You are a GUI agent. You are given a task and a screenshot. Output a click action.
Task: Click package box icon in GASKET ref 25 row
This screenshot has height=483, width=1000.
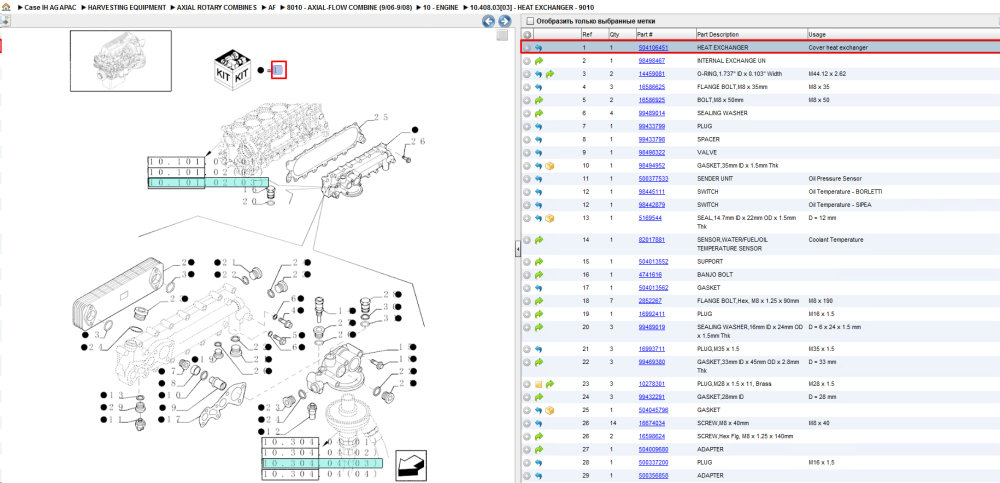[550, 410]
